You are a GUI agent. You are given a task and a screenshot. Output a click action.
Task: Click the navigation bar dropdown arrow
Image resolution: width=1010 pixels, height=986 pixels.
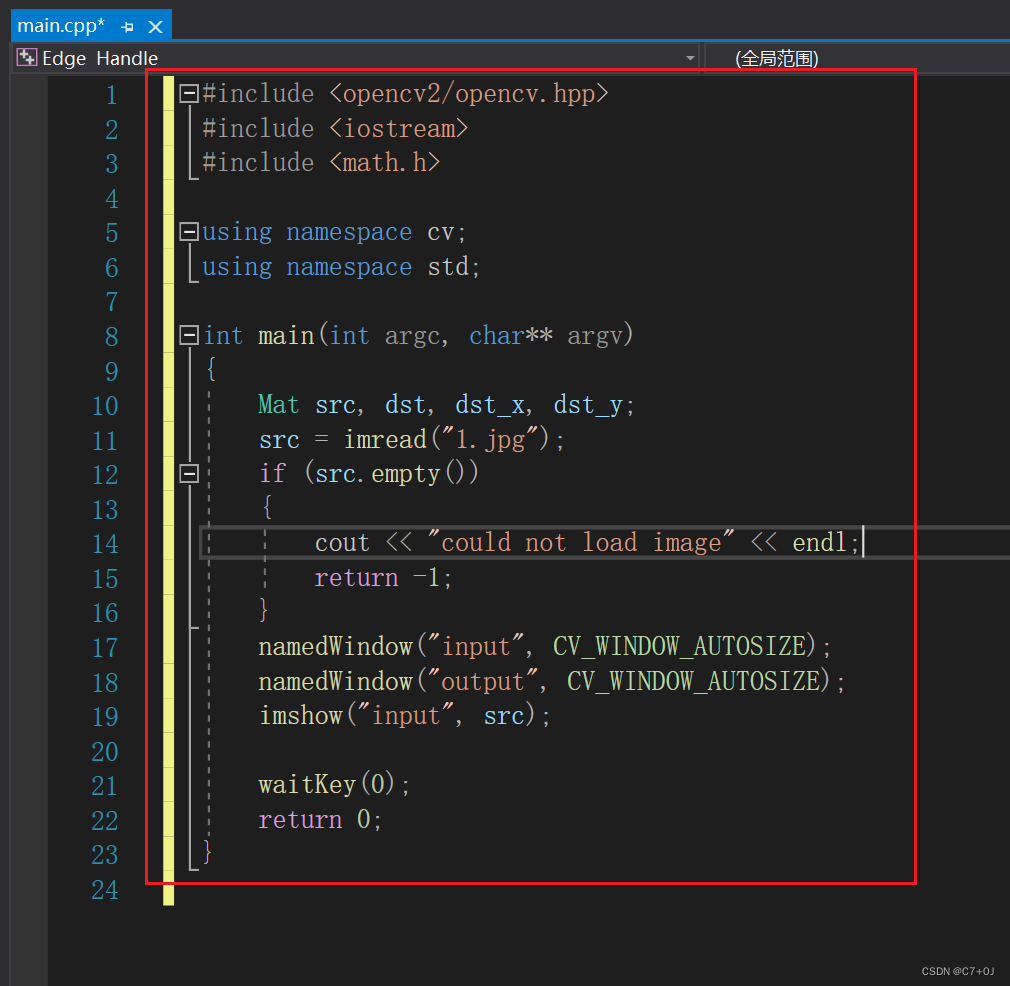tap(691, 58)
